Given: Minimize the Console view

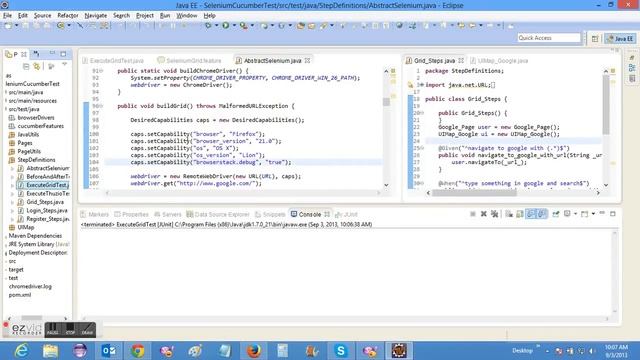Looking at the screenshot, I should [x=602, y=213].
